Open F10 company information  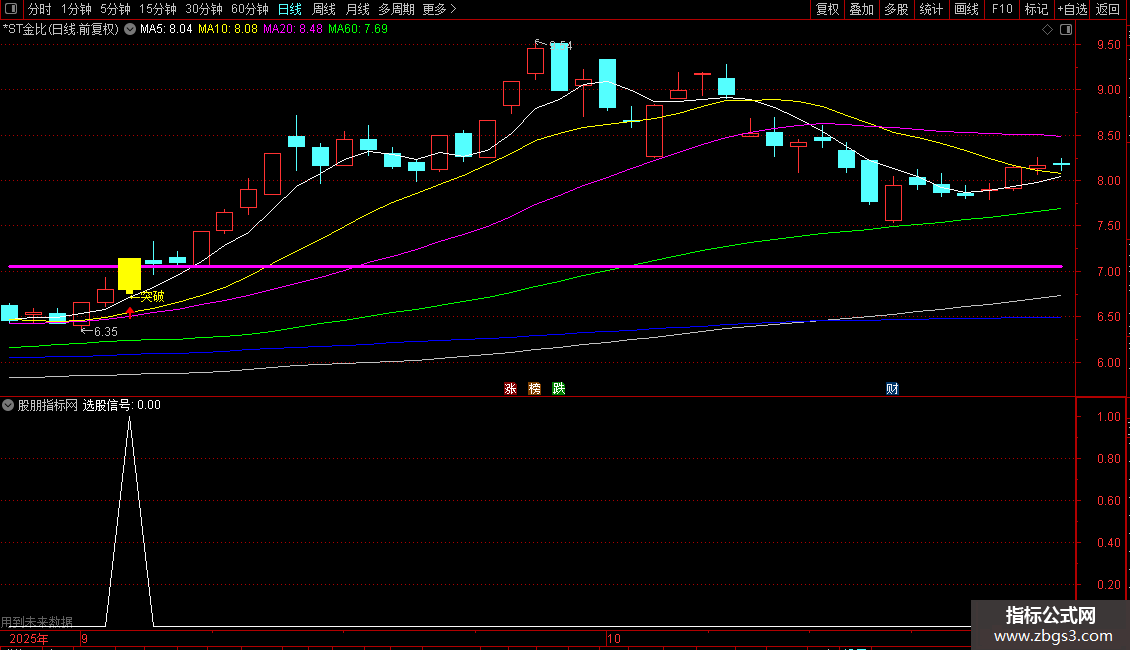pyautogui.click(x=1002, y=9)
